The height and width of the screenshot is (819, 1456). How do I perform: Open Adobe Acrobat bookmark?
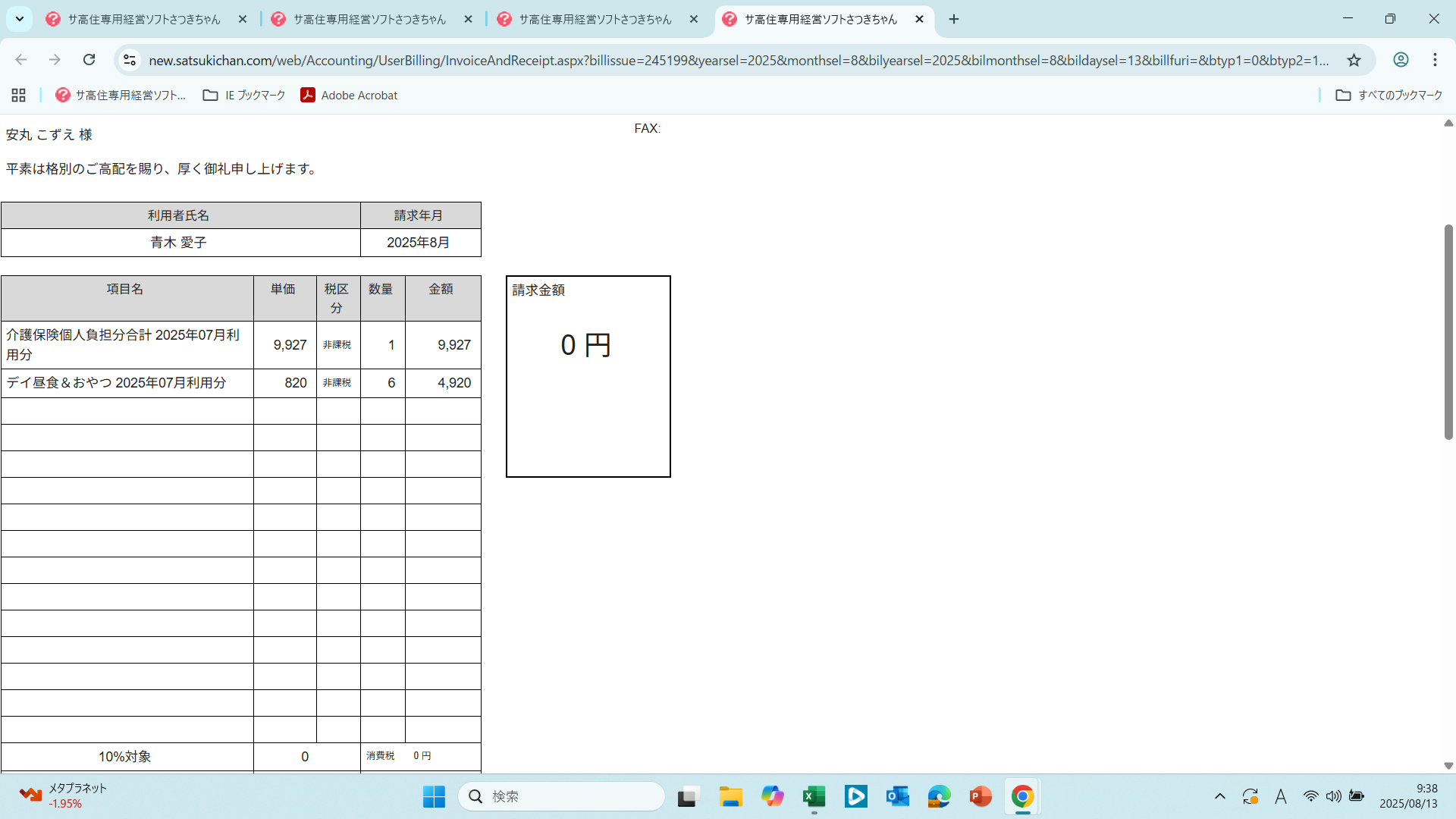tap(349, 95)
